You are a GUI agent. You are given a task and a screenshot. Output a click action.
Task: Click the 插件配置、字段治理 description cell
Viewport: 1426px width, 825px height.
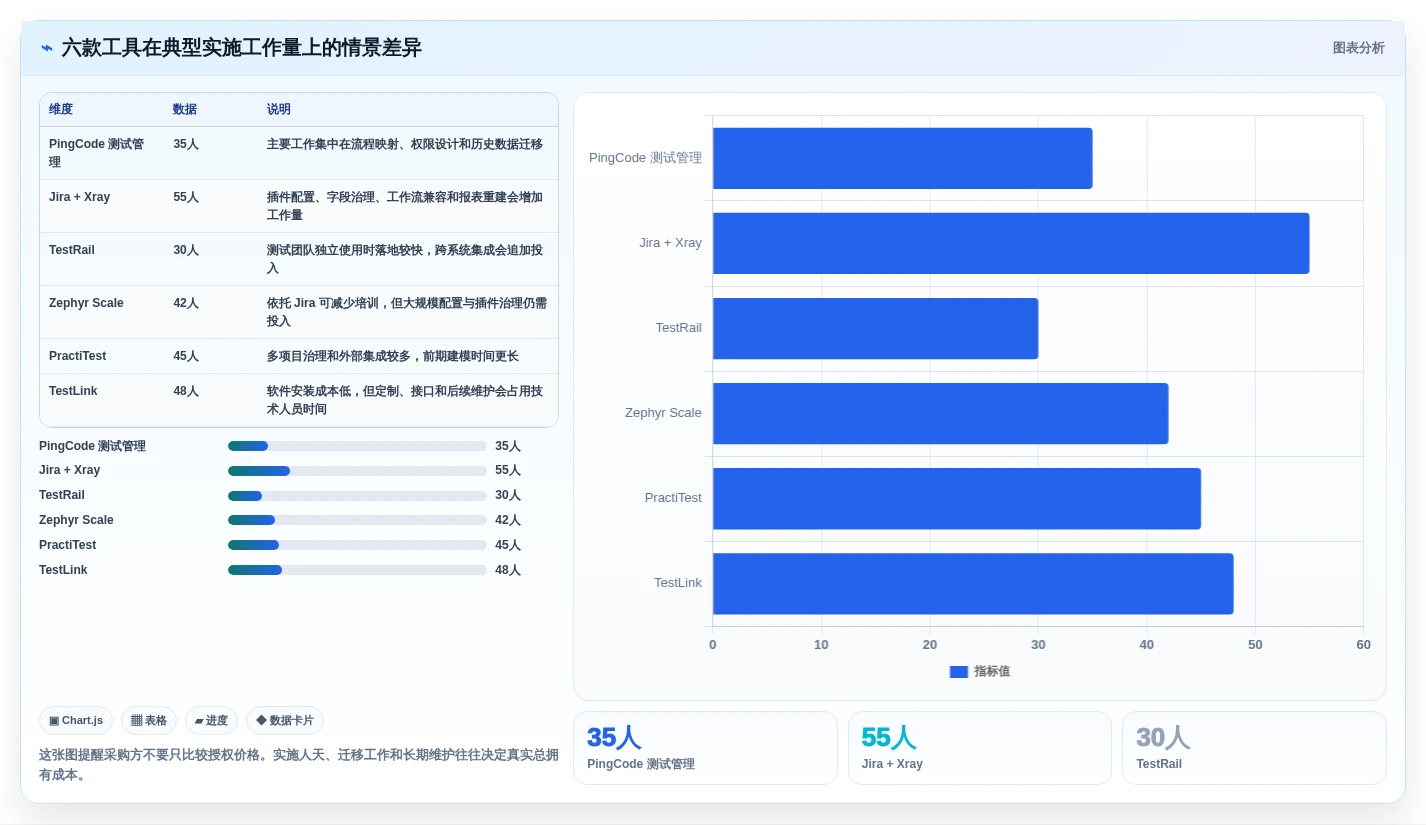pos(408,206)
